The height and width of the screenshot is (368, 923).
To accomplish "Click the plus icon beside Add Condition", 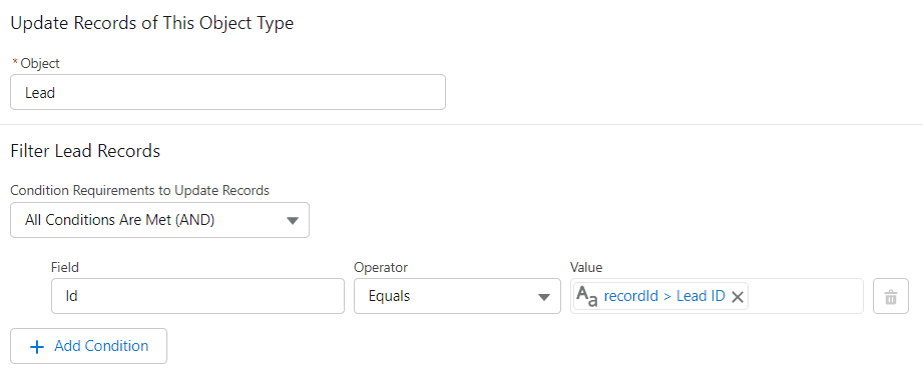I will 36,346.
